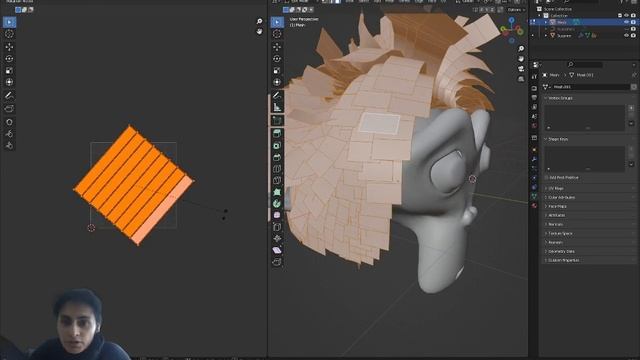Select the Bevel tool
Screen dimensions: 640x360
pyautogui.click(x=277, y=157)
